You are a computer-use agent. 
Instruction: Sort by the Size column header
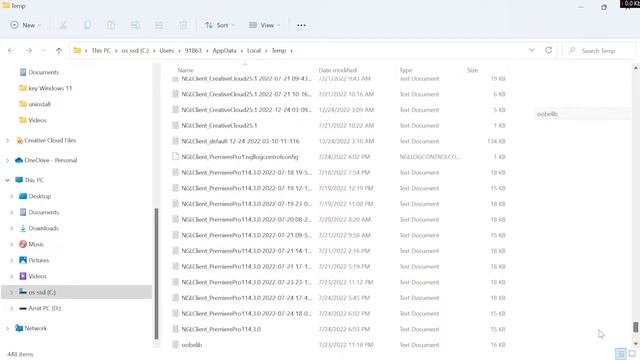(472, 70)
